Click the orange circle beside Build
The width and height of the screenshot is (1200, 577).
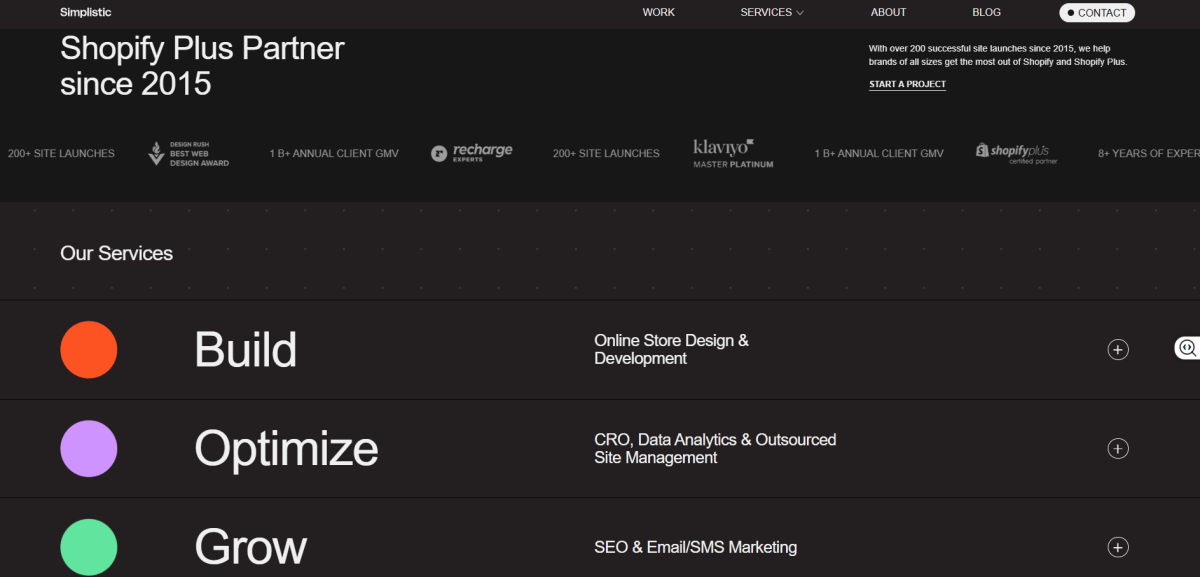[x=89, y=350]
